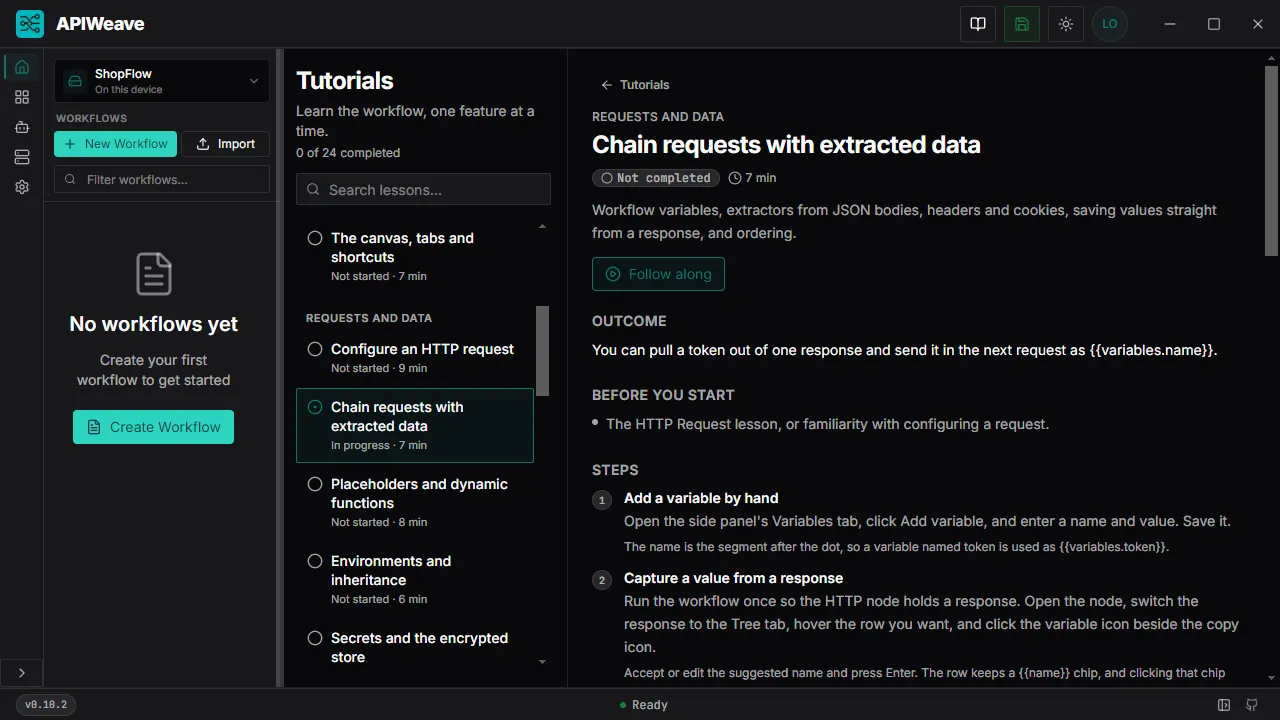
Task: Go back via Tutorials link
Action: (x=635, y=85)
